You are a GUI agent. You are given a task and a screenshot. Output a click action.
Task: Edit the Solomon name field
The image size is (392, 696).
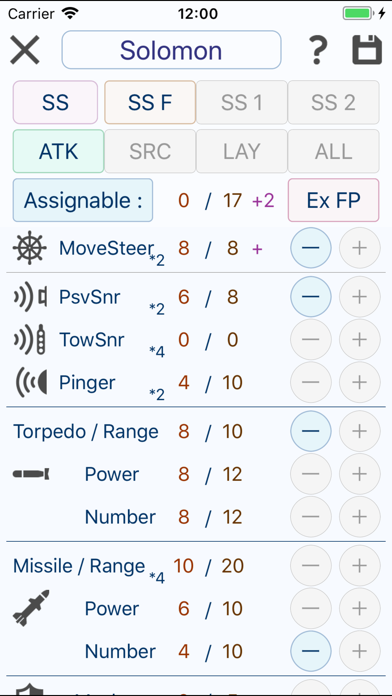(x=171, y=50)
